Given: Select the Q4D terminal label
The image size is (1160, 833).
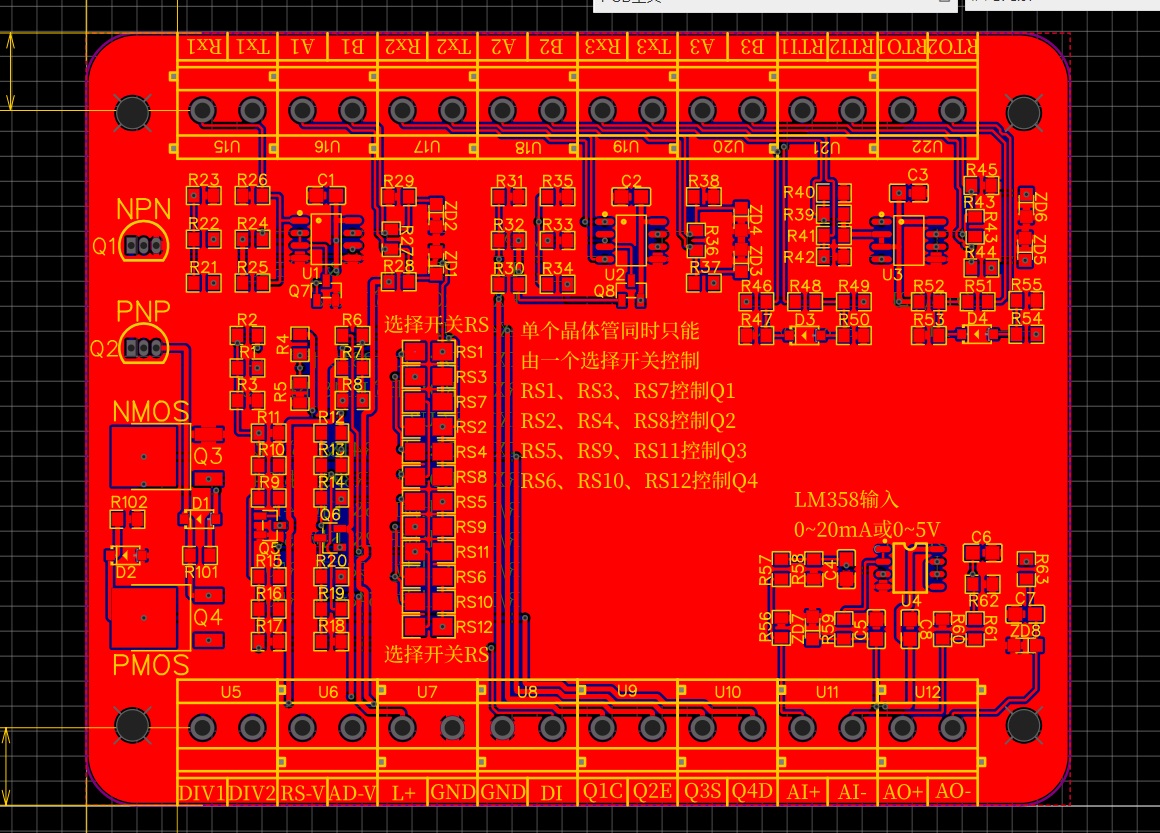Looking at the screenshot, I should (752, 792).
